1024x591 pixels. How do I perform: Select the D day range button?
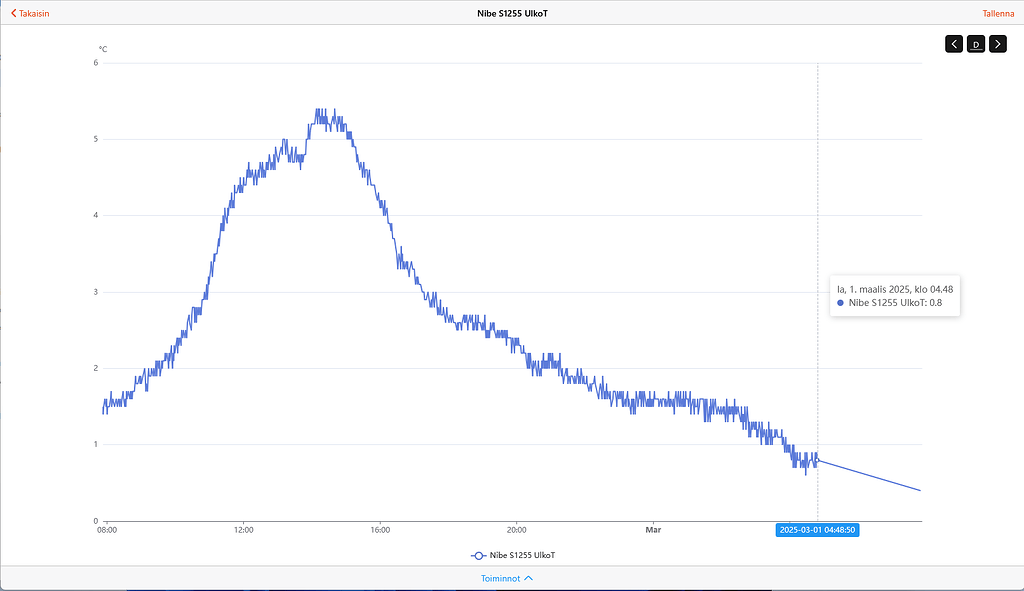click(976, 44)
